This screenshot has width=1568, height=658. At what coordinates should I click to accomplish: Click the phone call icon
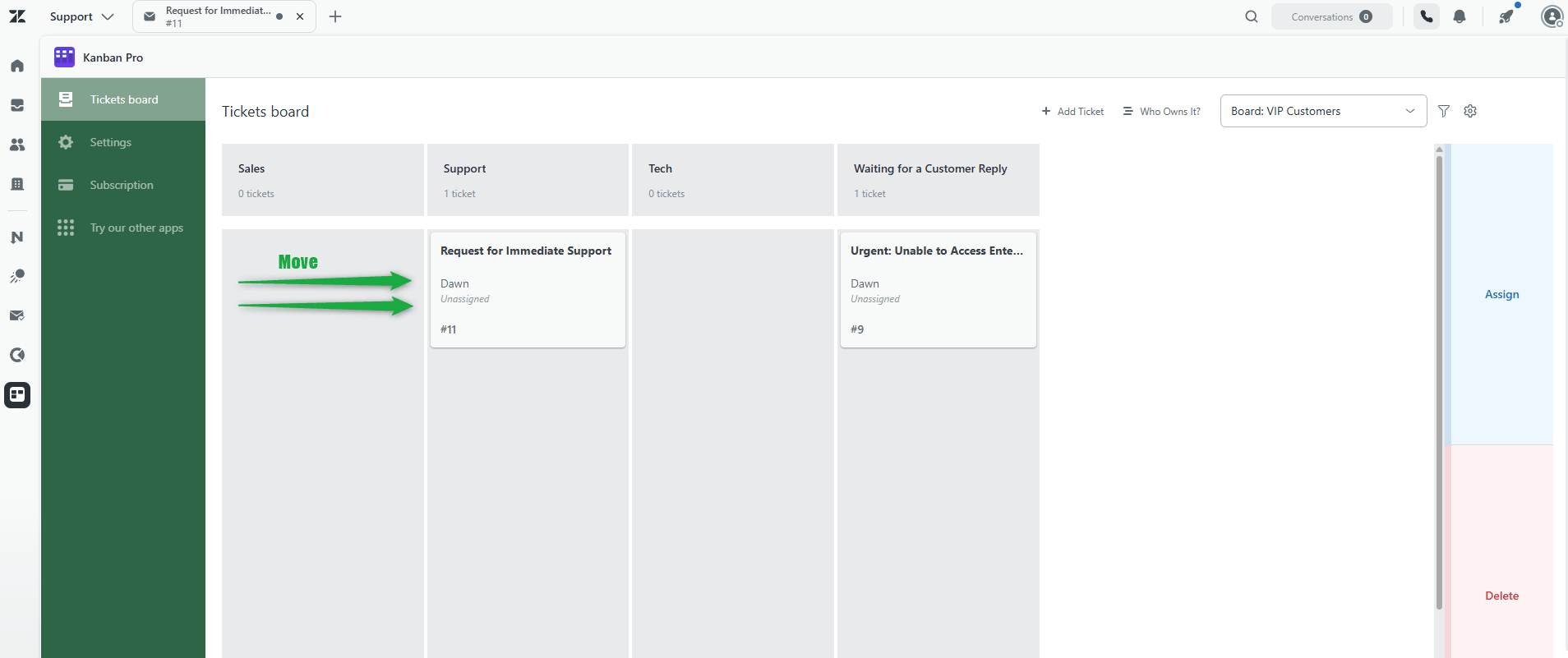point(1427,16)
